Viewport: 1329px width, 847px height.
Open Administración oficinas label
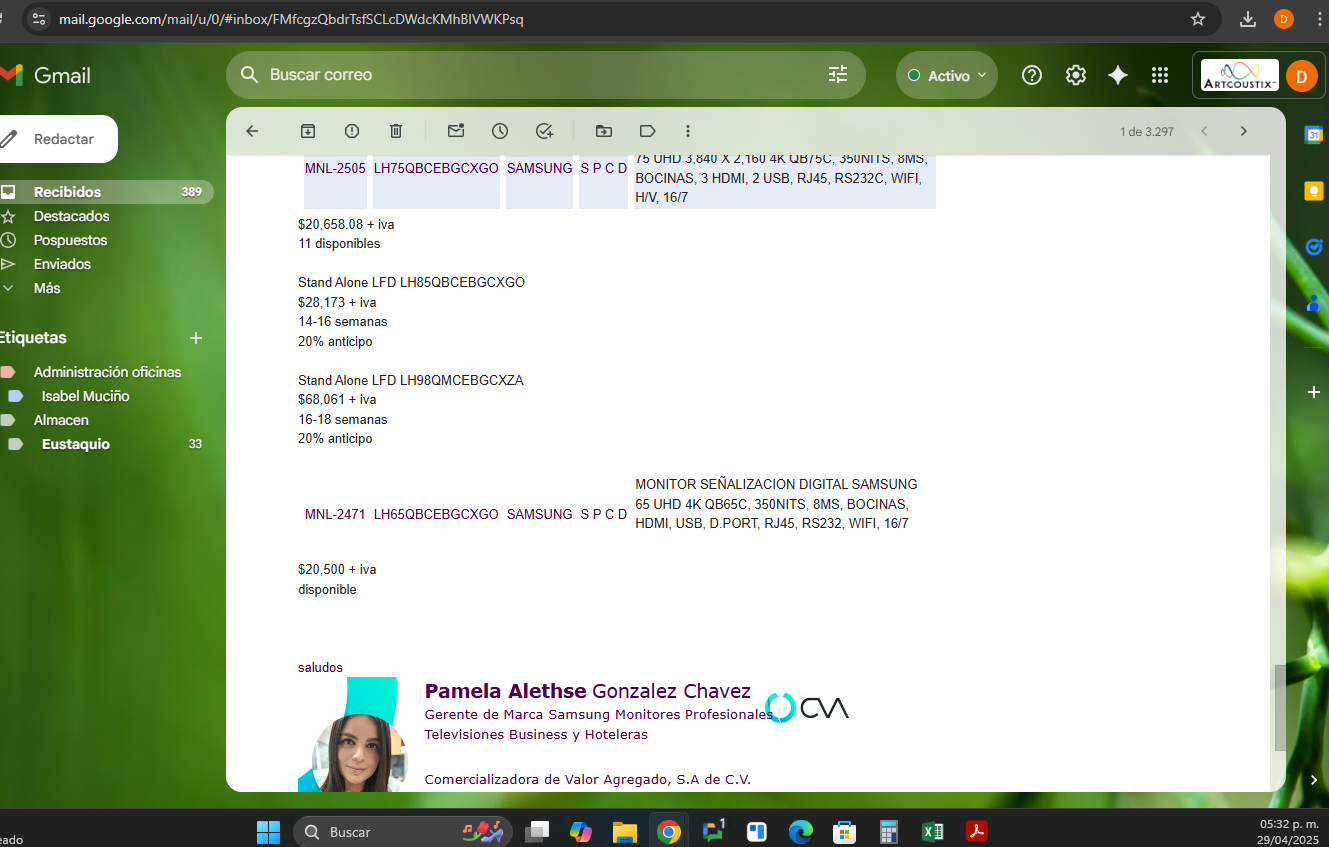coord(107,372)
